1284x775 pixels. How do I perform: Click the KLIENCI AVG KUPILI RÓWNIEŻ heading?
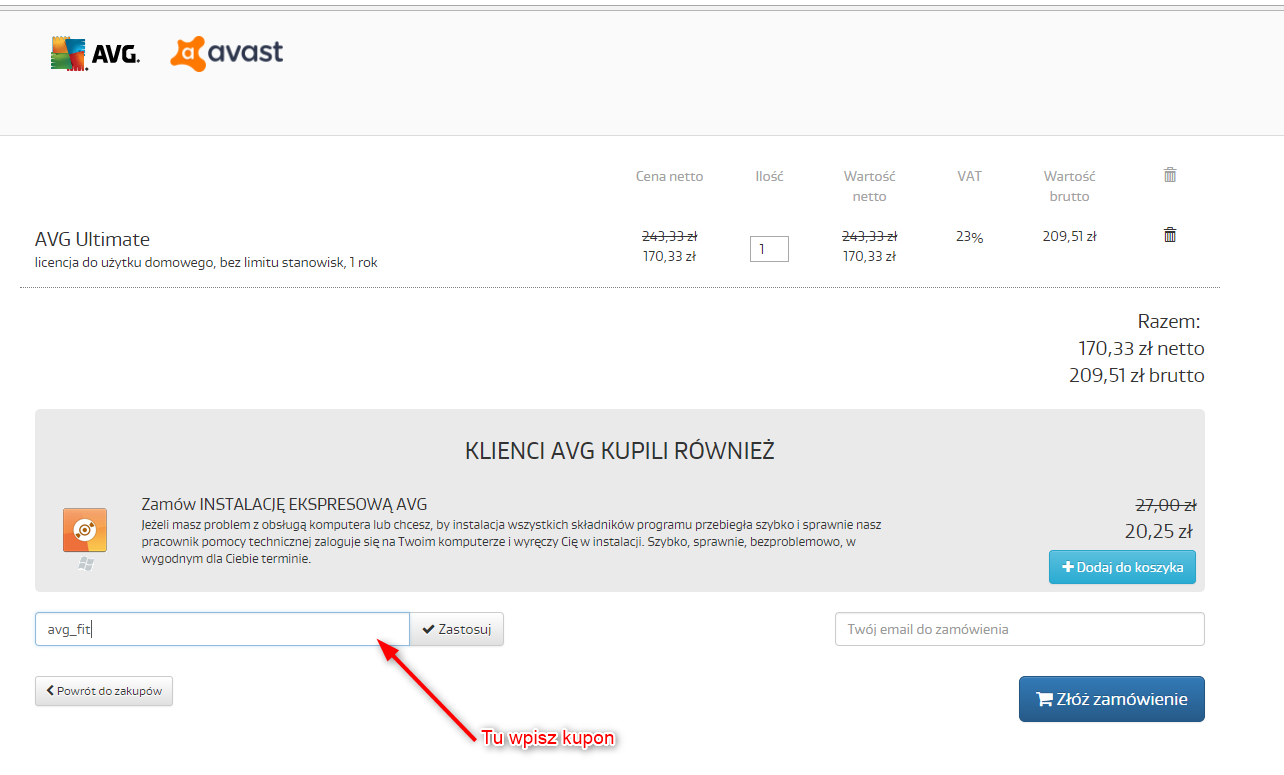point(620,451)
